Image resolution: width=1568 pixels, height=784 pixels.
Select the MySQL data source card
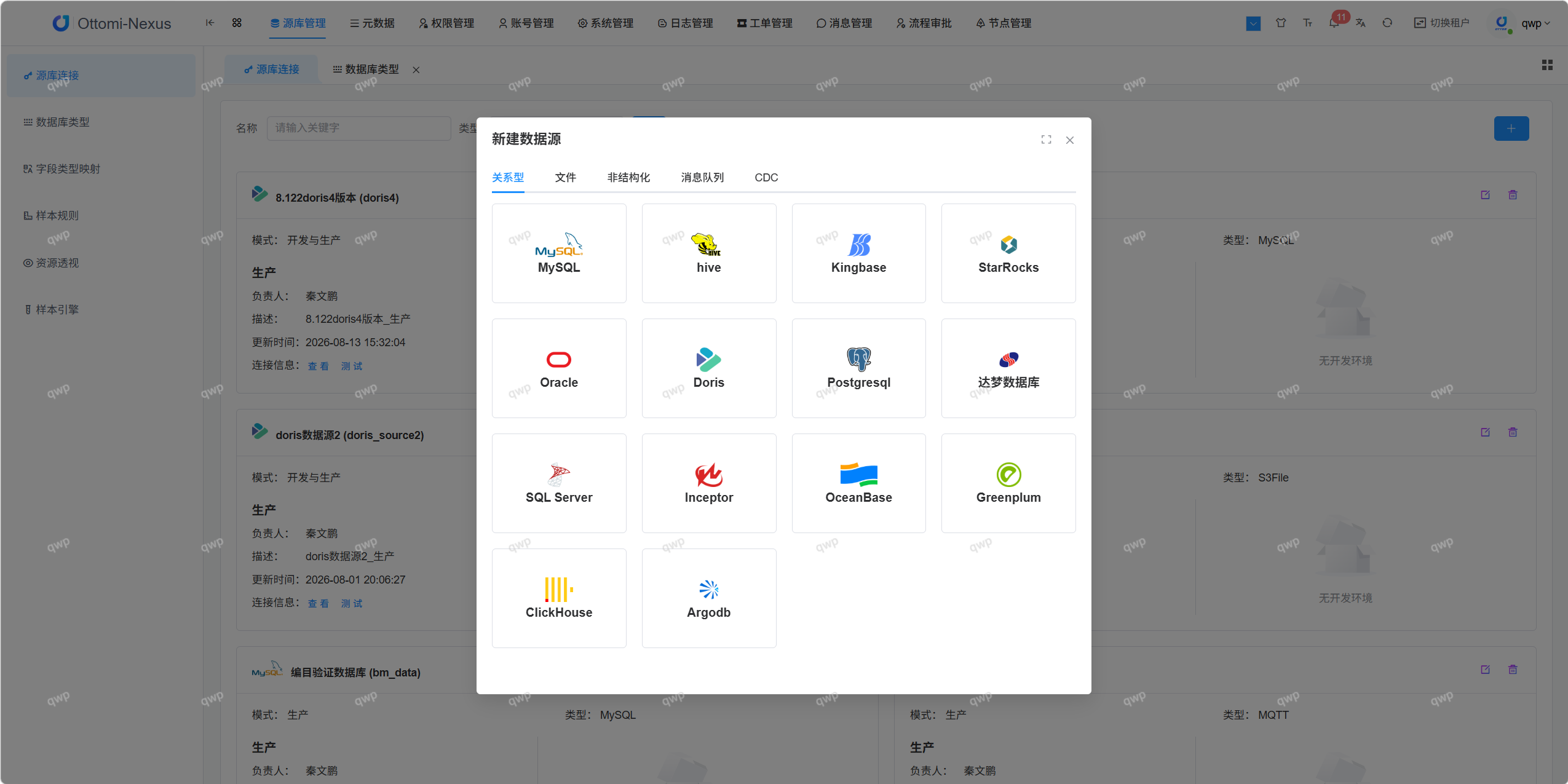pyautogui.click(x=559, y=253)
